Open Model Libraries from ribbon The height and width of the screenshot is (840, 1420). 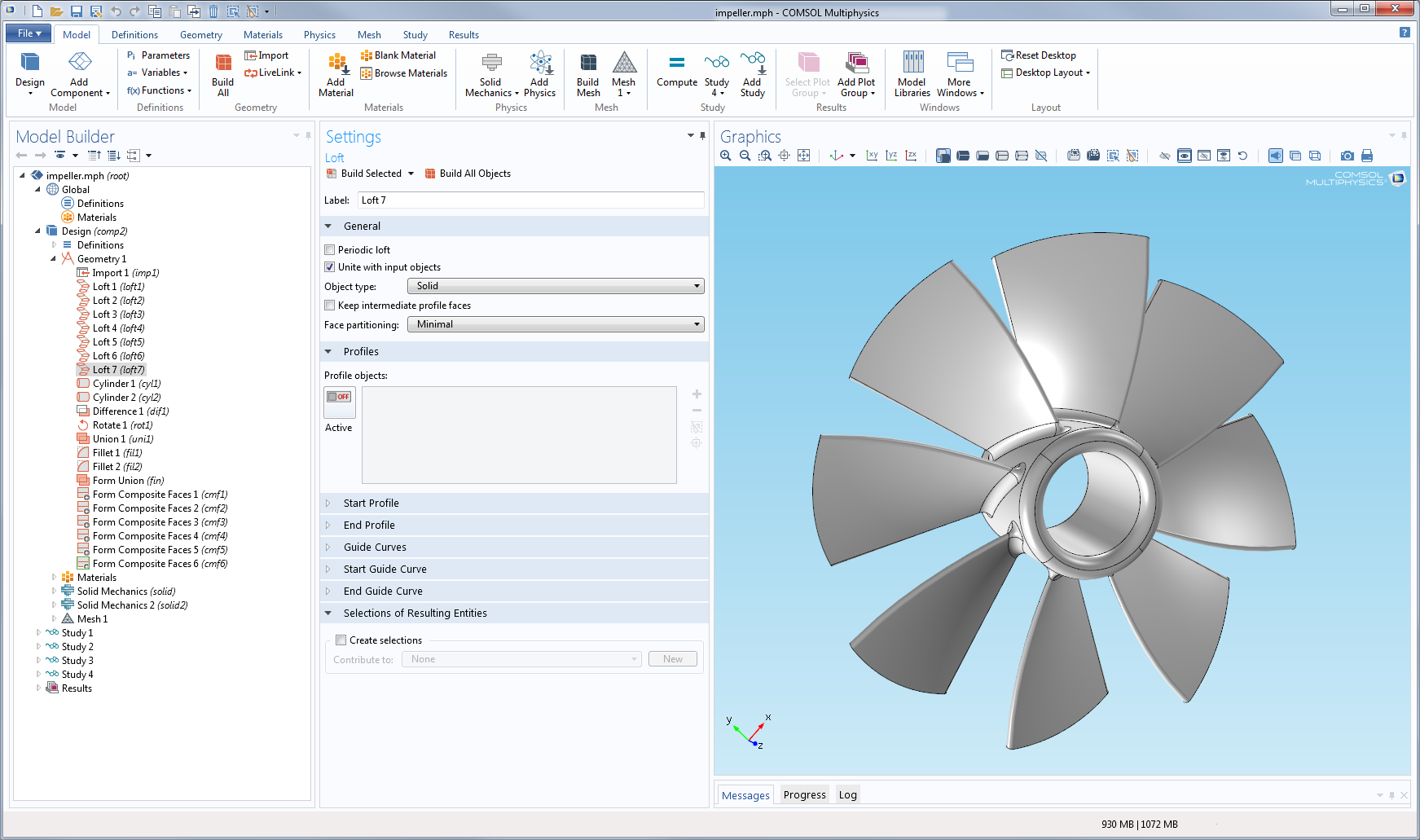pyautogui.click(x=912, y=75)
